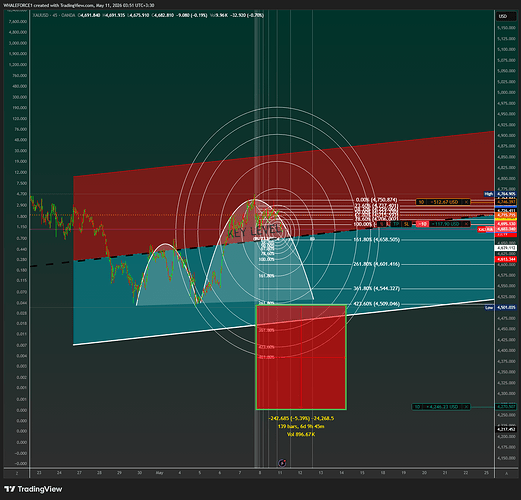Click the High price label
The width and height of the screenshot is (521, 500).
click(489, 194)
